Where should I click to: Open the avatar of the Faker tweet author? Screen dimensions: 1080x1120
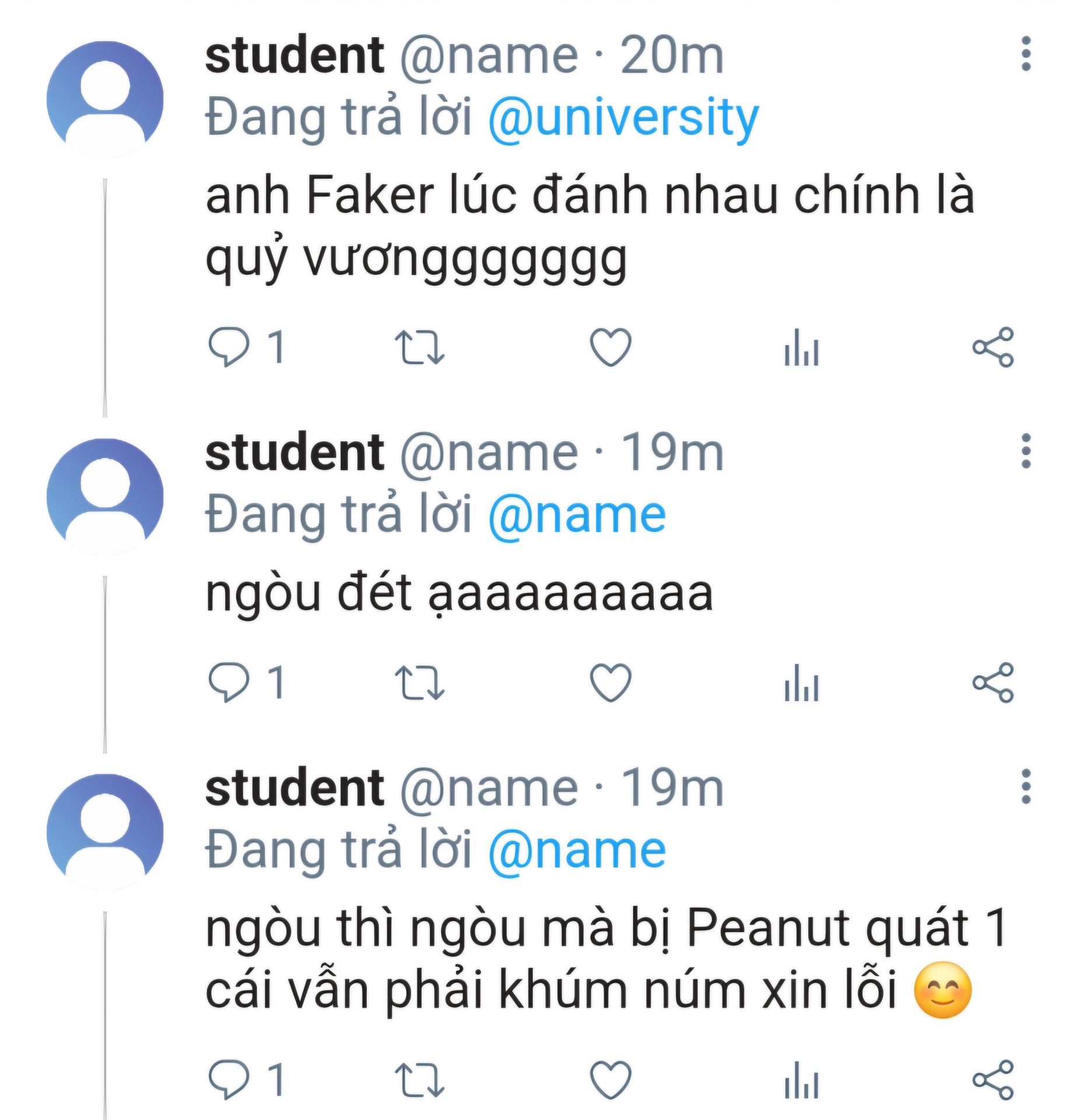pos(105,99)
